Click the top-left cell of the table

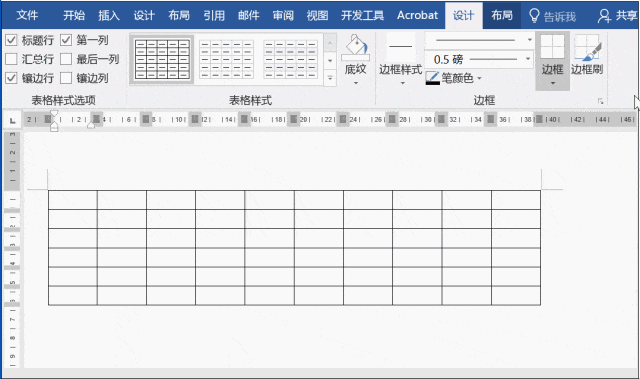point(73,200)
